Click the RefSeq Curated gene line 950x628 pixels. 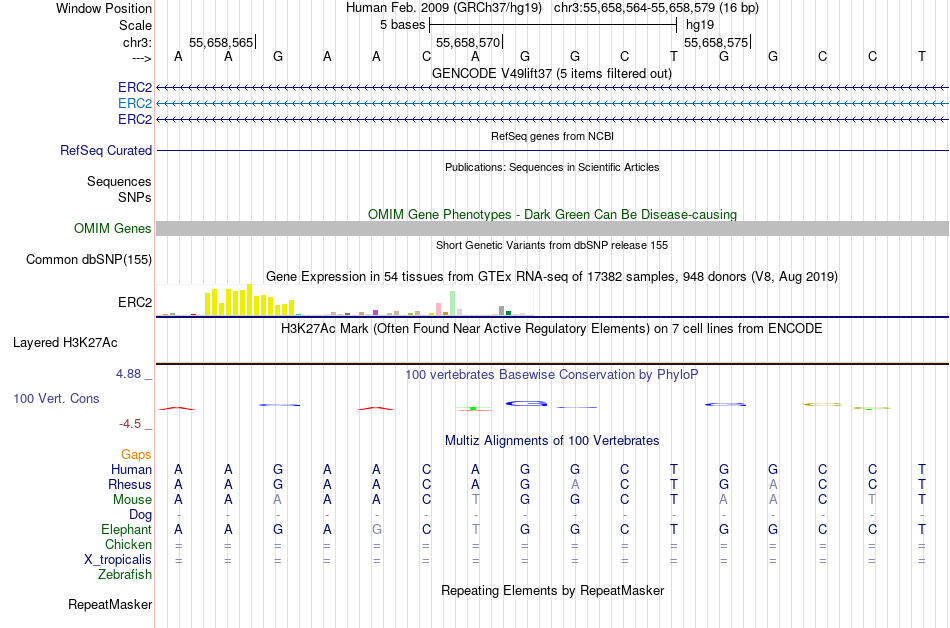552,150
